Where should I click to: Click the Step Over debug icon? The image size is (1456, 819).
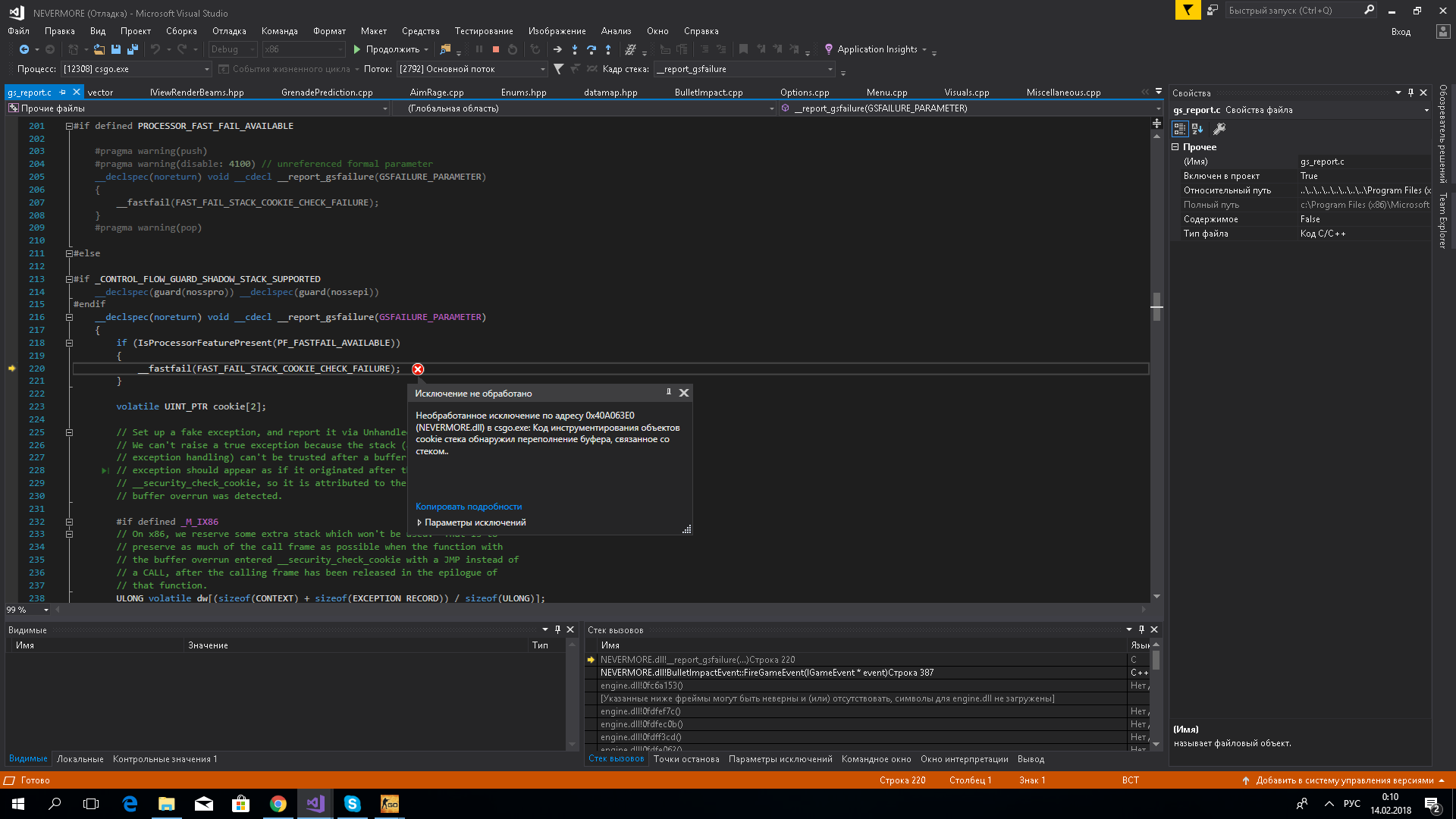591,49
